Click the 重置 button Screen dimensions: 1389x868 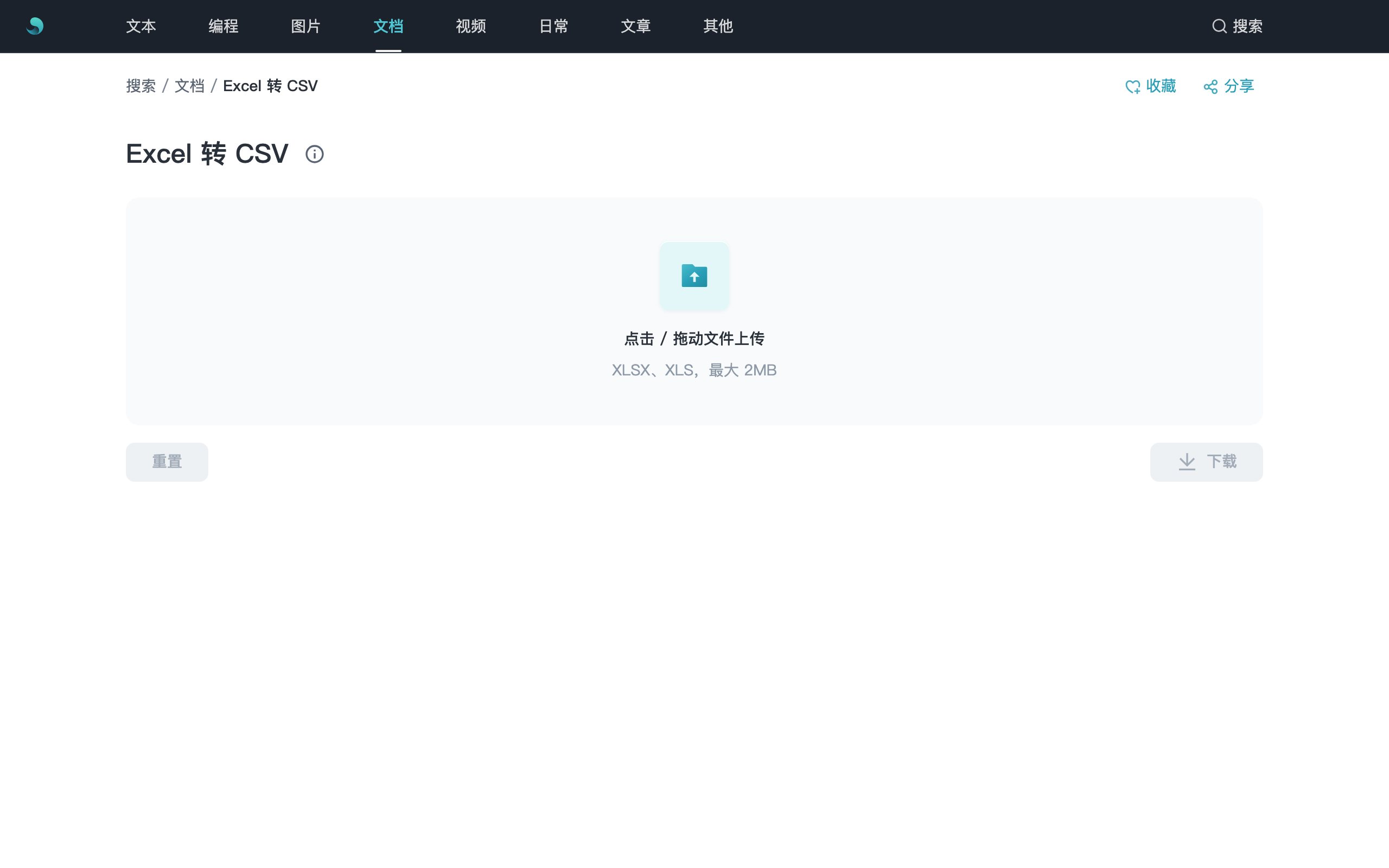[x=167, y=462]
